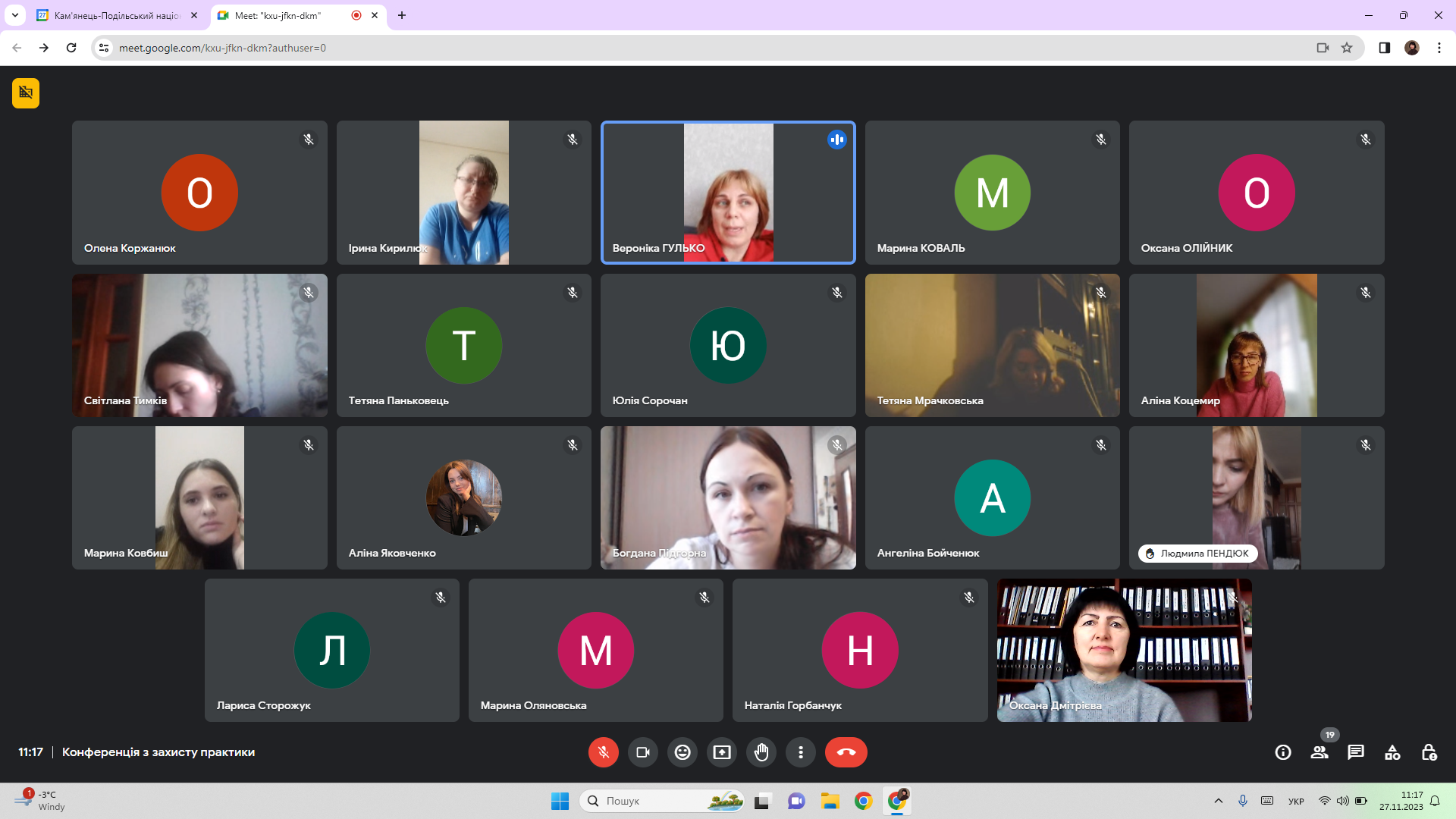
Task: Click the present screen button
Action: 722,752
